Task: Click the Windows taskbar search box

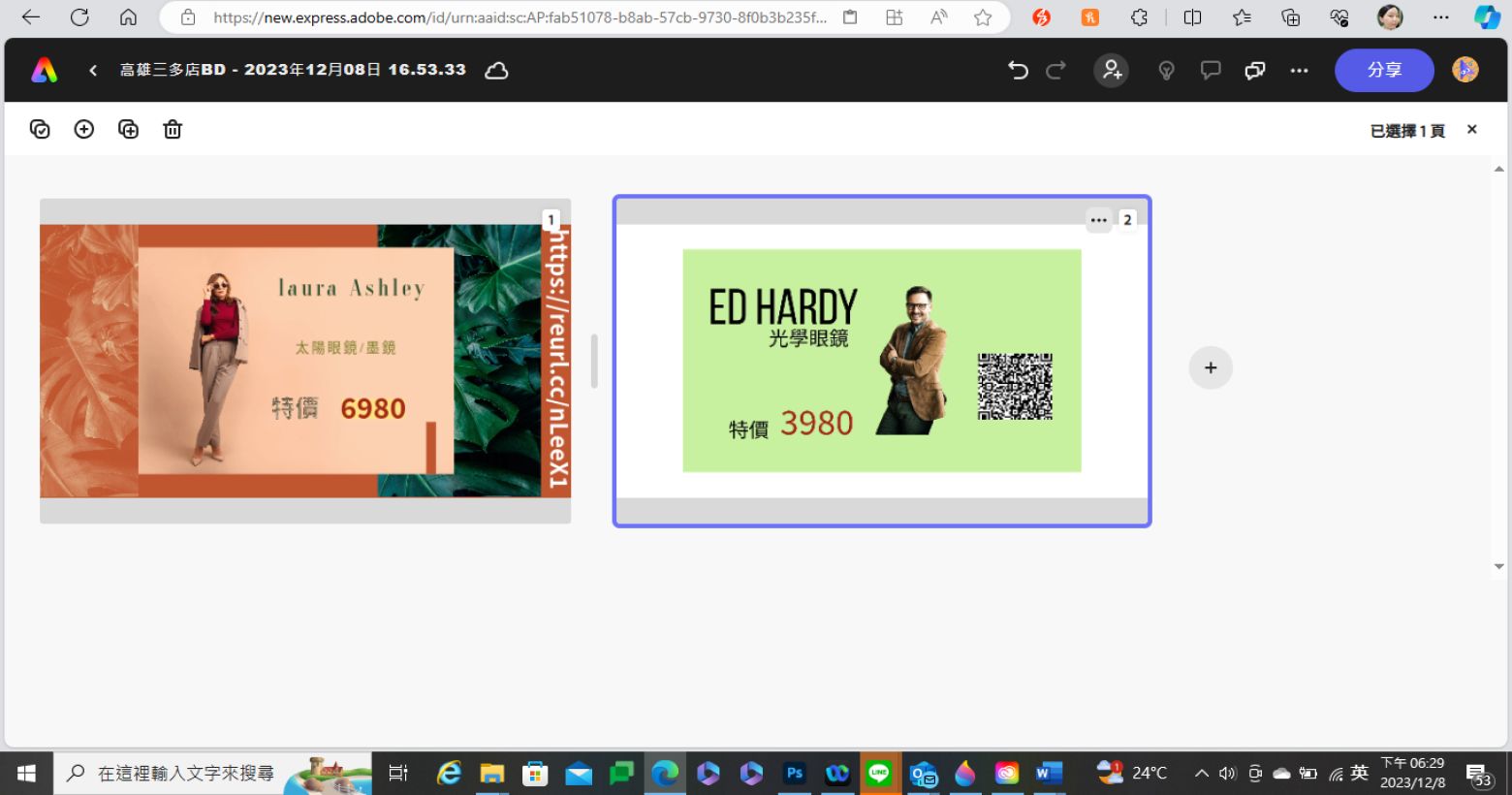Action: (212, 773)
